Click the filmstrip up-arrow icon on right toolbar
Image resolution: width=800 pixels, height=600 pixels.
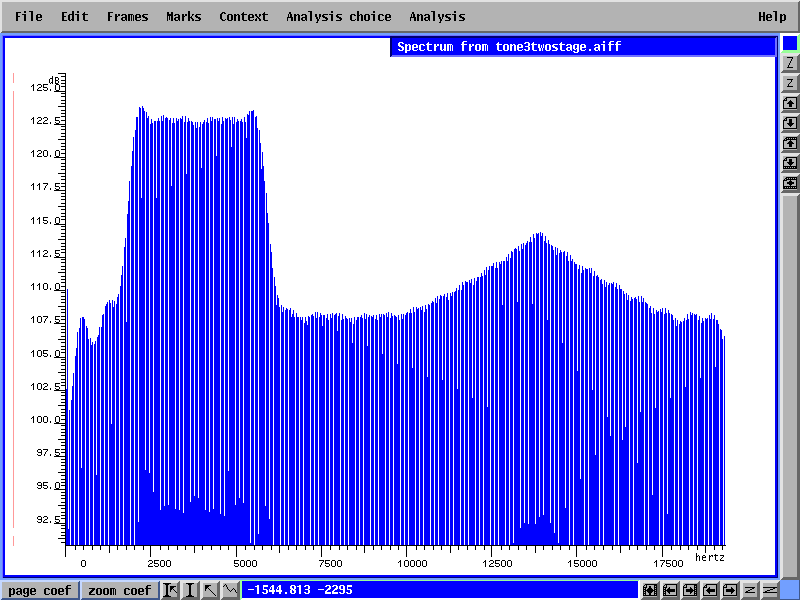(790, 143)
